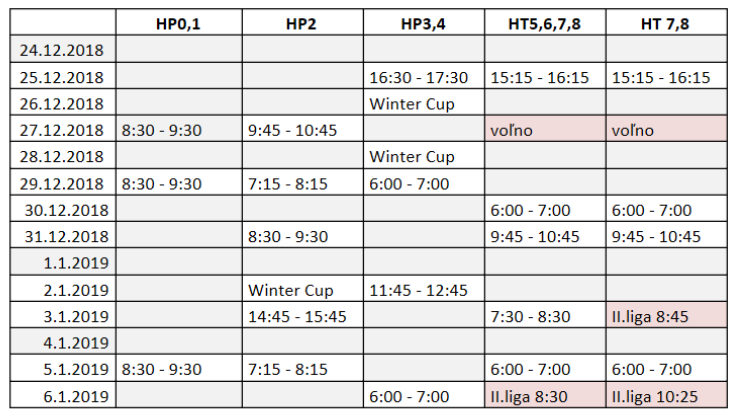Select the HT5,6,7,8 column header
This screenshot has height=417, width=738.
tap(545, 23)
